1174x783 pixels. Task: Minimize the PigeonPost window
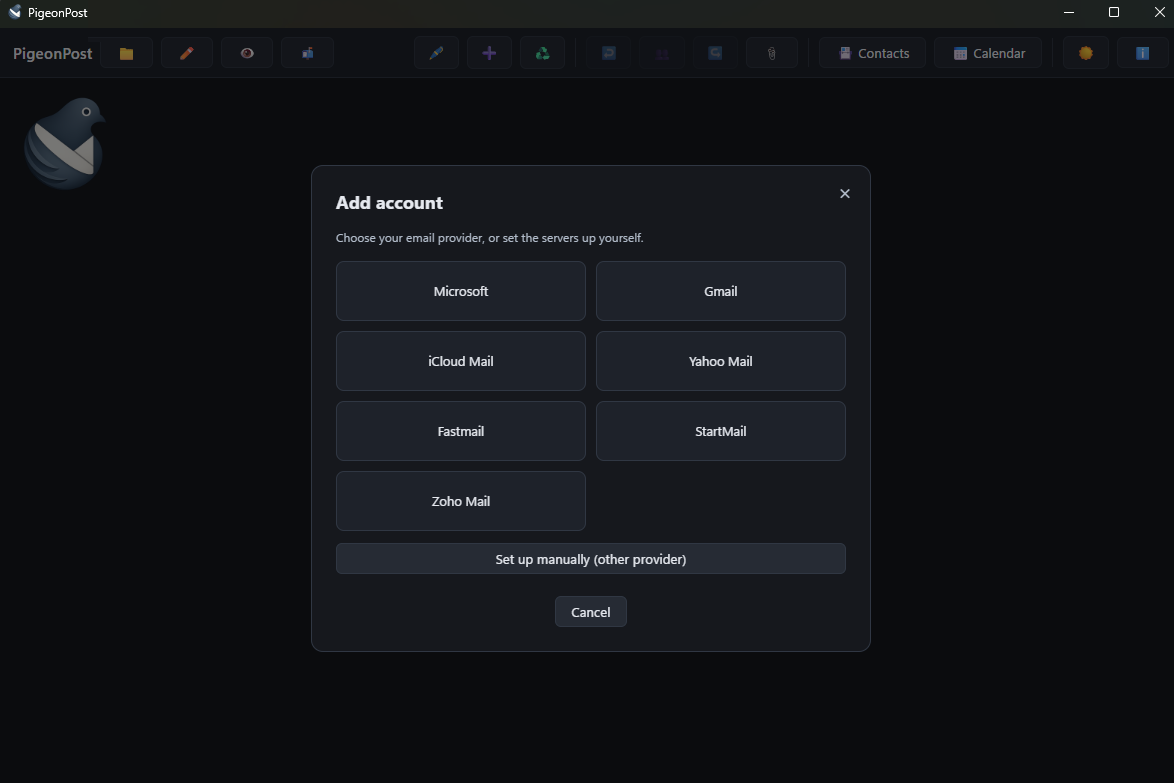pos(1069,12)
